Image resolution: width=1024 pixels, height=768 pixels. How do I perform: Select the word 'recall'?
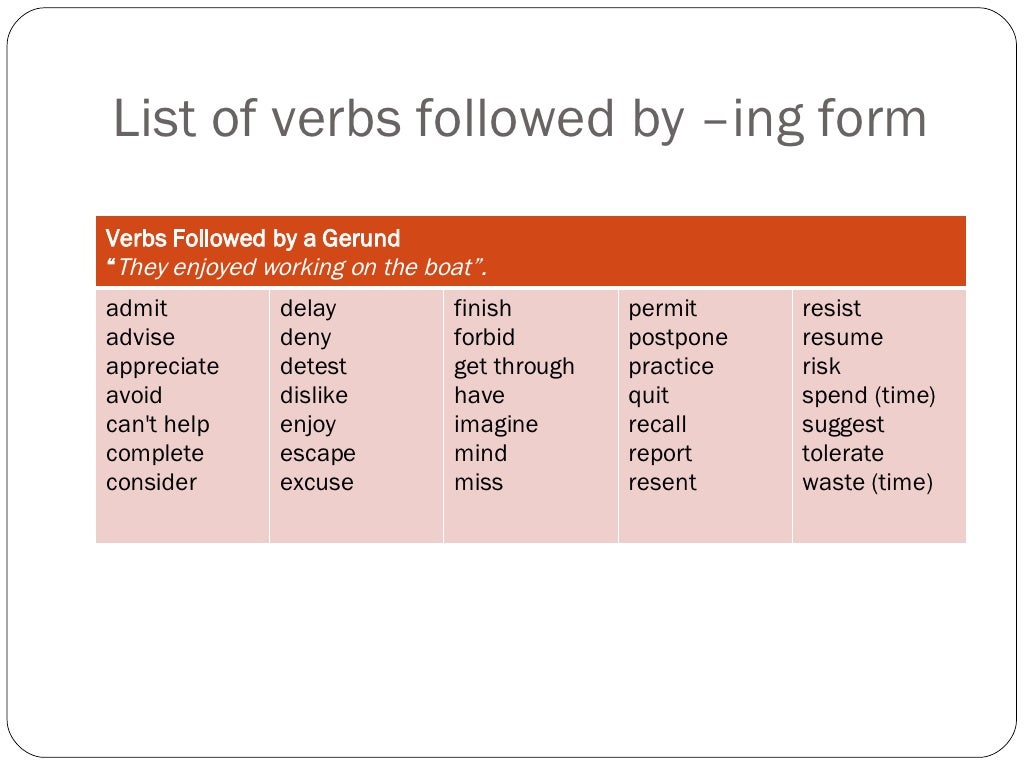pos(658,424)
